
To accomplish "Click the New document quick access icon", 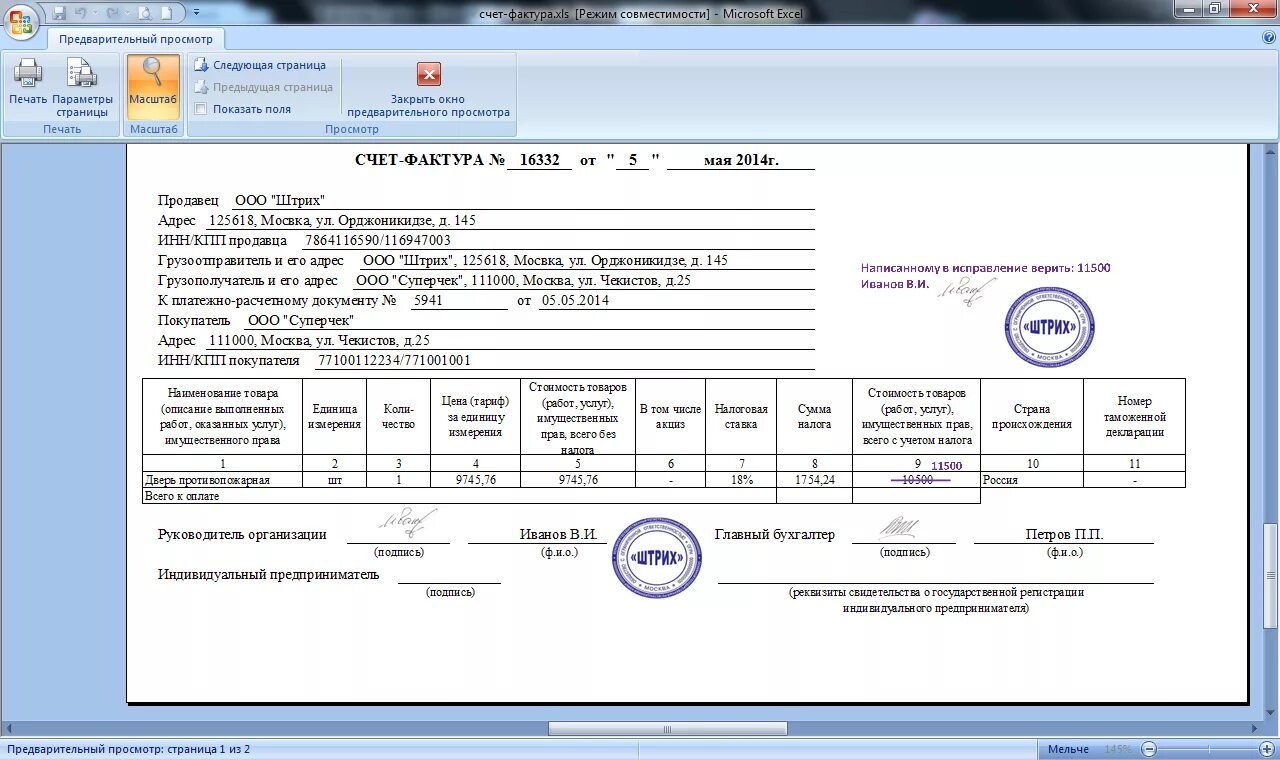I will (166, 13).
